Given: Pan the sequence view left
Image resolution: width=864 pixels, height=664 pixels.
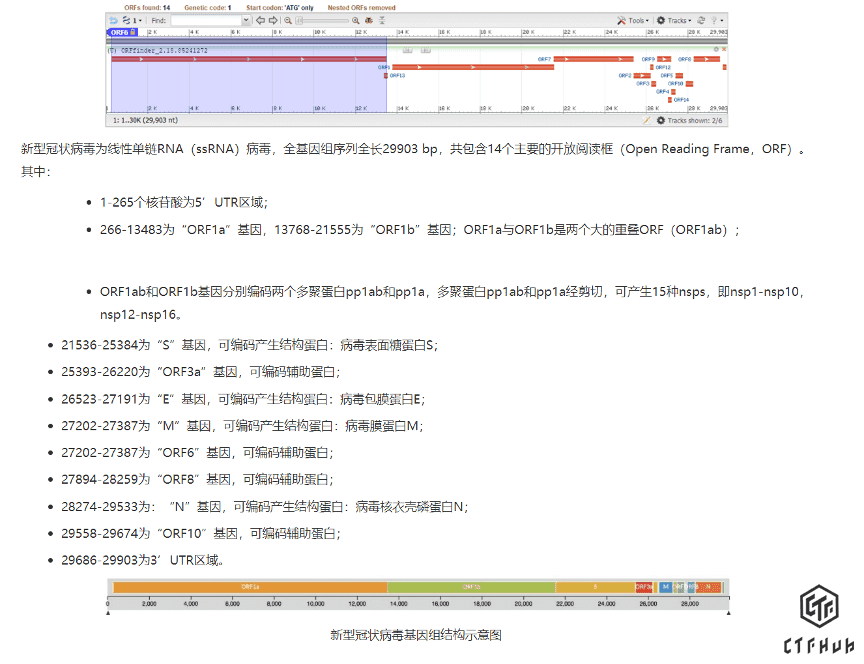Looking at the screenshot, I should [260, 20].
